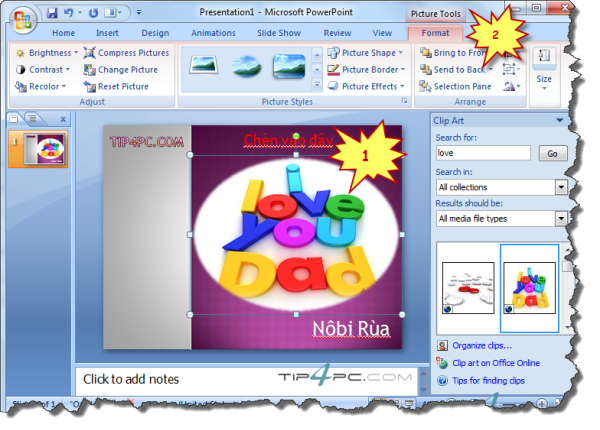Click the Search for field containing 'love'

point(483,153)
